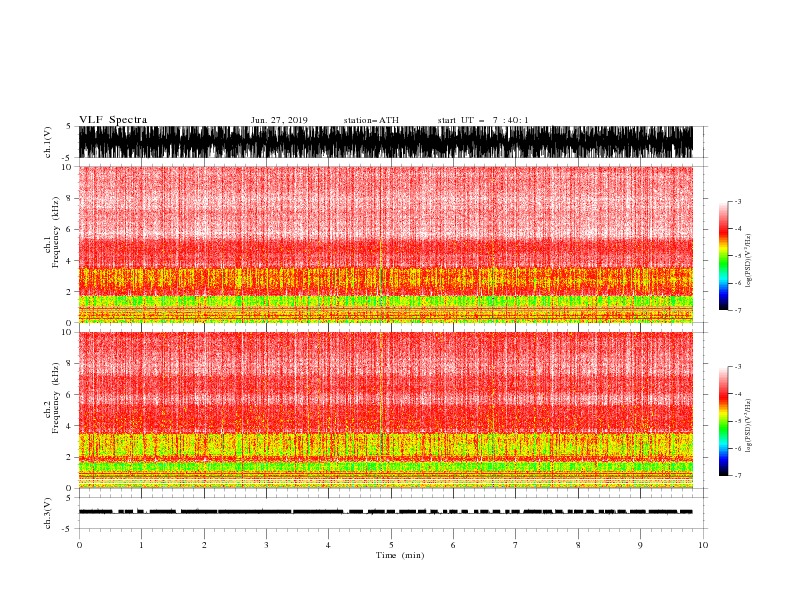Viewport: 792px width, 612px height.
Task: Click time axis tick label '3'
Action: click(x=266, y=545)
